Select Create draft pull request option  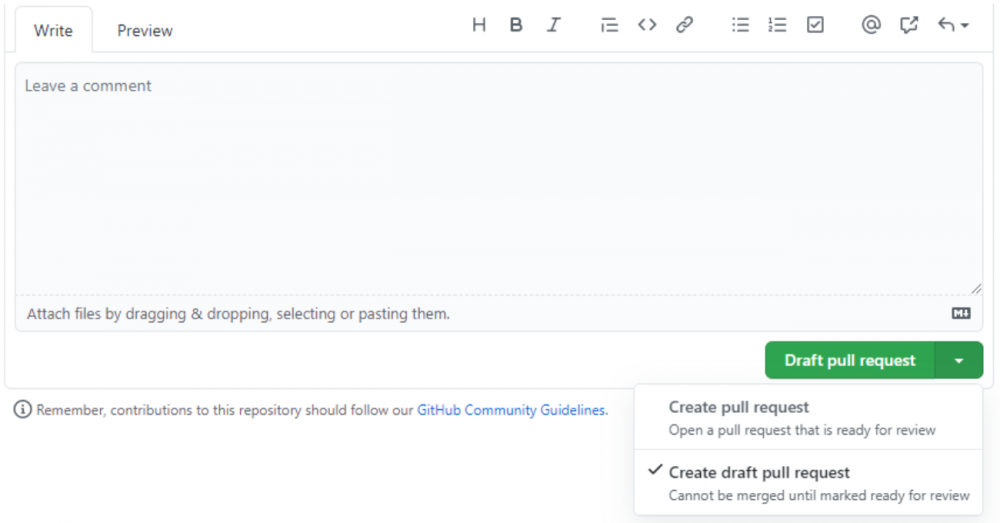808,483
